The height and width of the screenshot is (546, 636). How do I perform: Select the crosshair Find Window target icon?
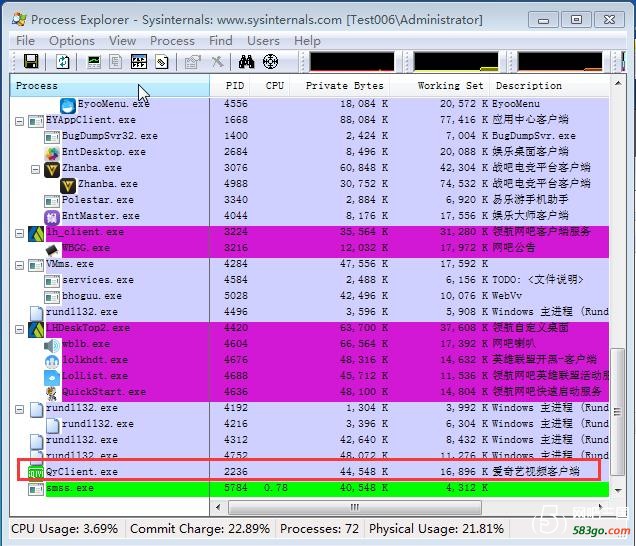click(x=270, y=62)
